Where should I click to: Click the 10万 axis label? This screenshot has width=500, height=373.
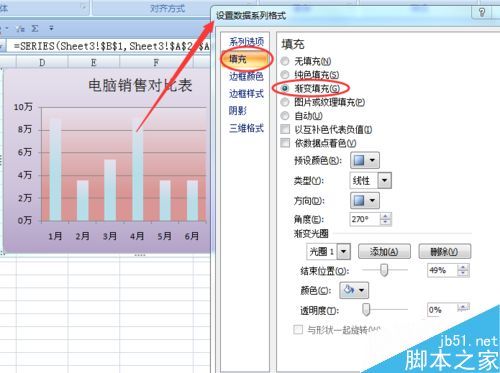(x=23, y=107)
